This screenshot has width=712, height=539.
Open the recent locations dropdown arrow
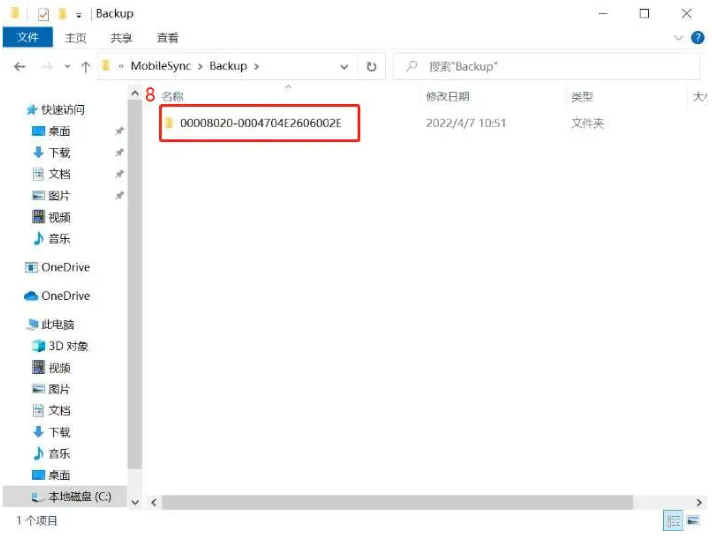coord(67,67)
